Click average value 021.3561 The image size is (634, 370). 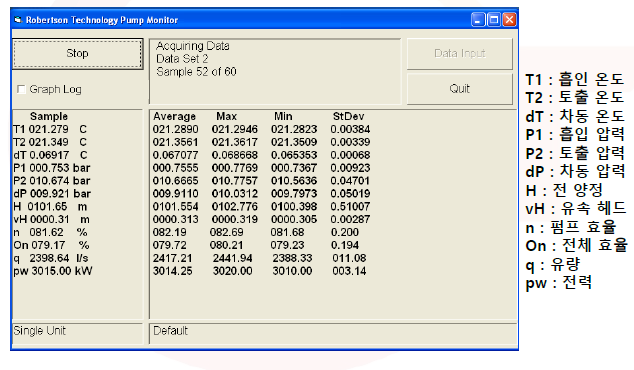coord(175,142)
